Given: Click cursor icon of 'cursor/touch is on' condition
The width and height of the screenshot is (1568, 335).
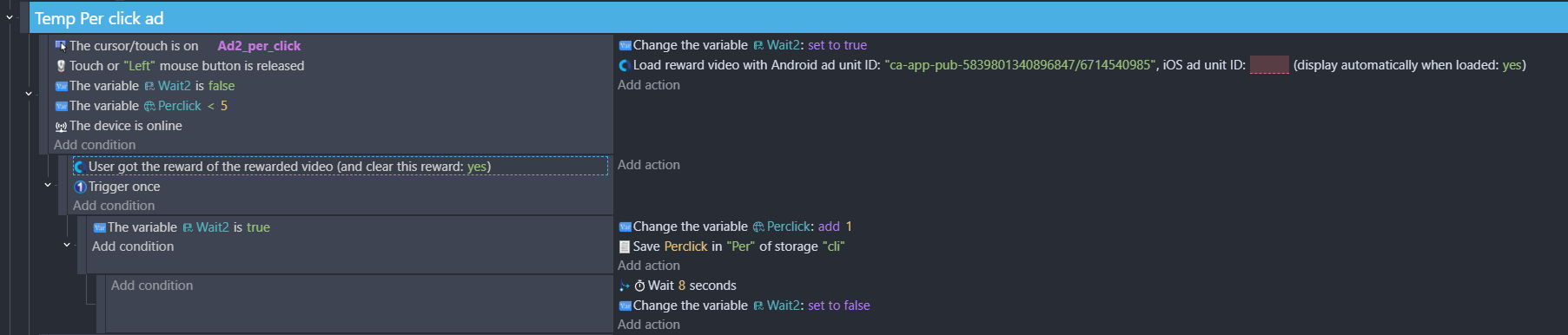Looking at the screenshot, I should pos(61,46).
